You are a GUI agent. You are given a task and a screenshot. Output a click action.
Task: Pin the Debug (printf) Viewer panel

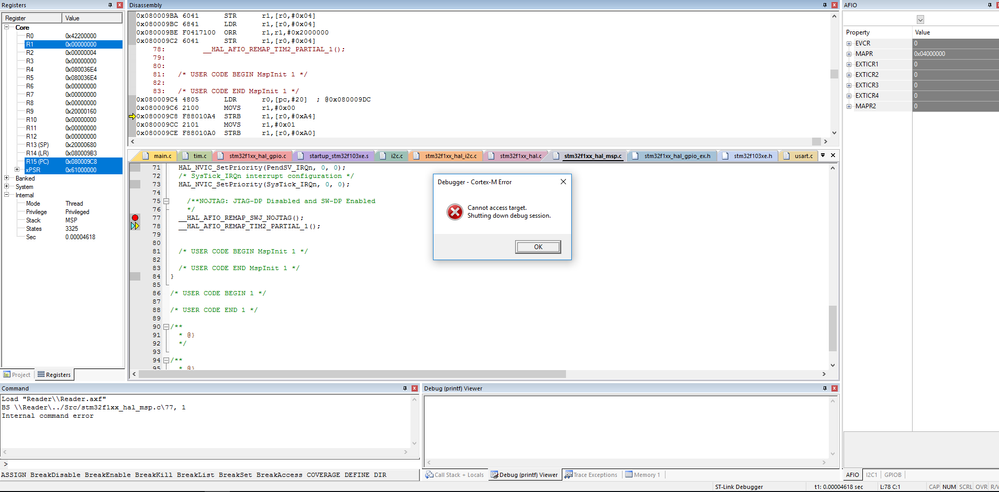tap(824, 387)
